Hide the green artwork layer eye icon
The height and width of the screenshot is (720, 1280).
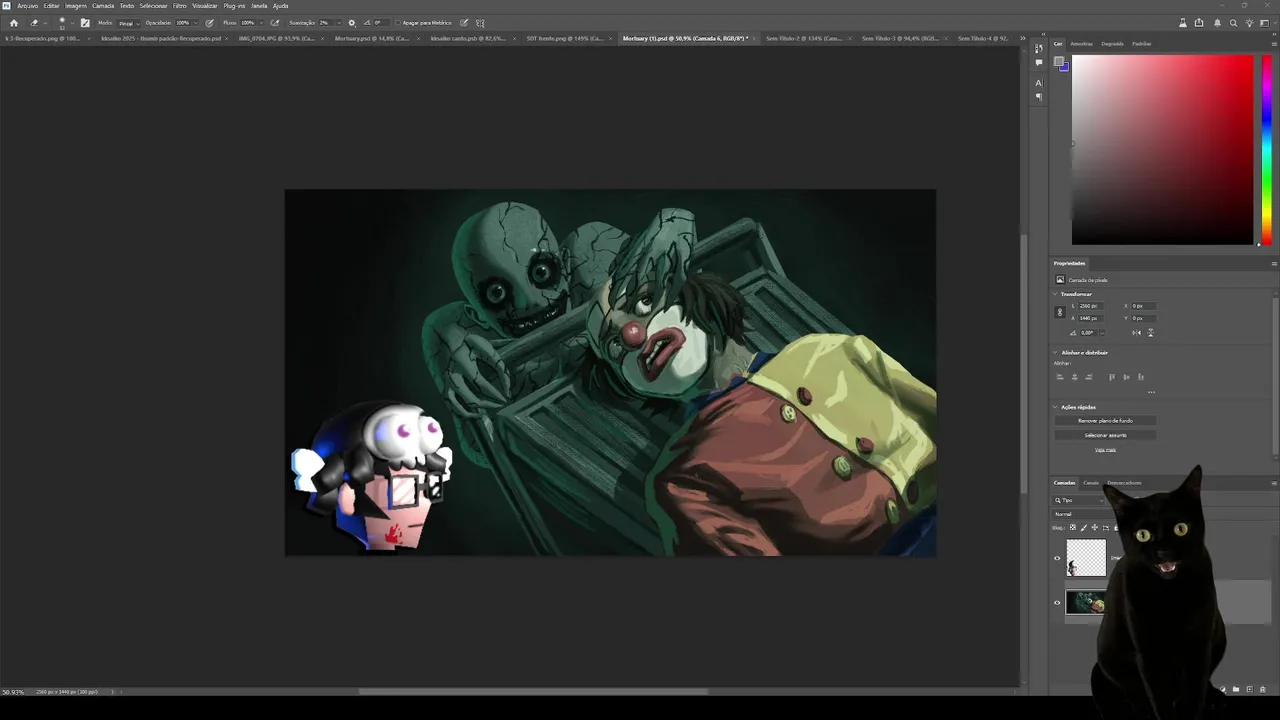pyautogui.click(x=1057, y=602)
